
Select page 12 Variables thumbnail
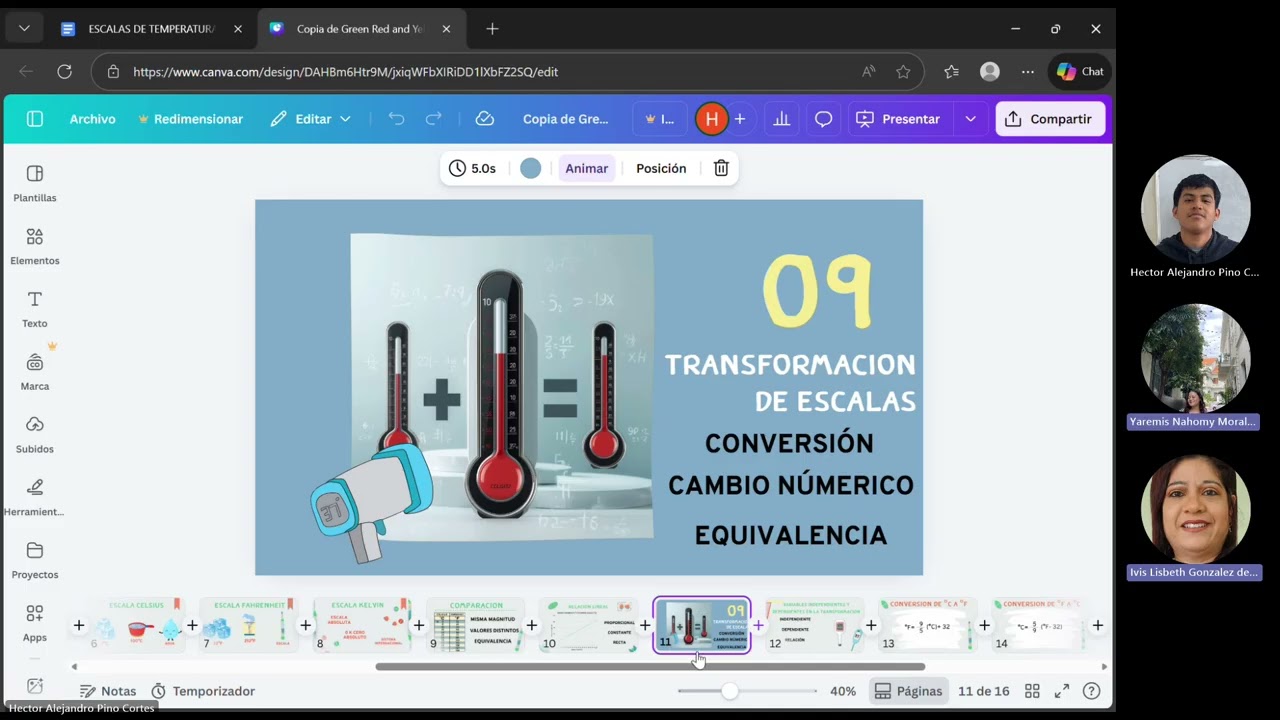coord(814,625)
